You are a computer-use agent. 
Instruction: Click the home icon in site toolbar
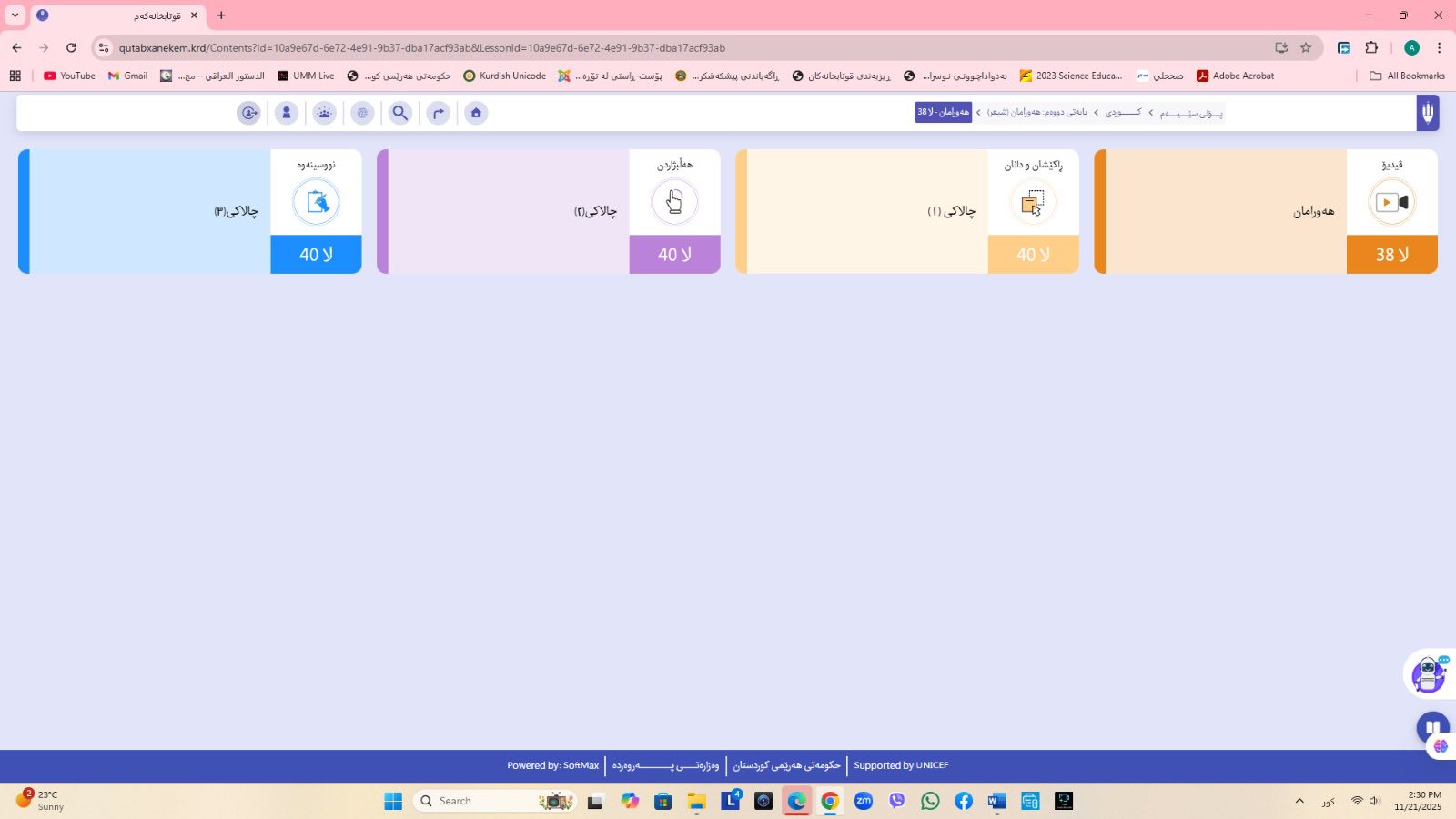(476, 113)
